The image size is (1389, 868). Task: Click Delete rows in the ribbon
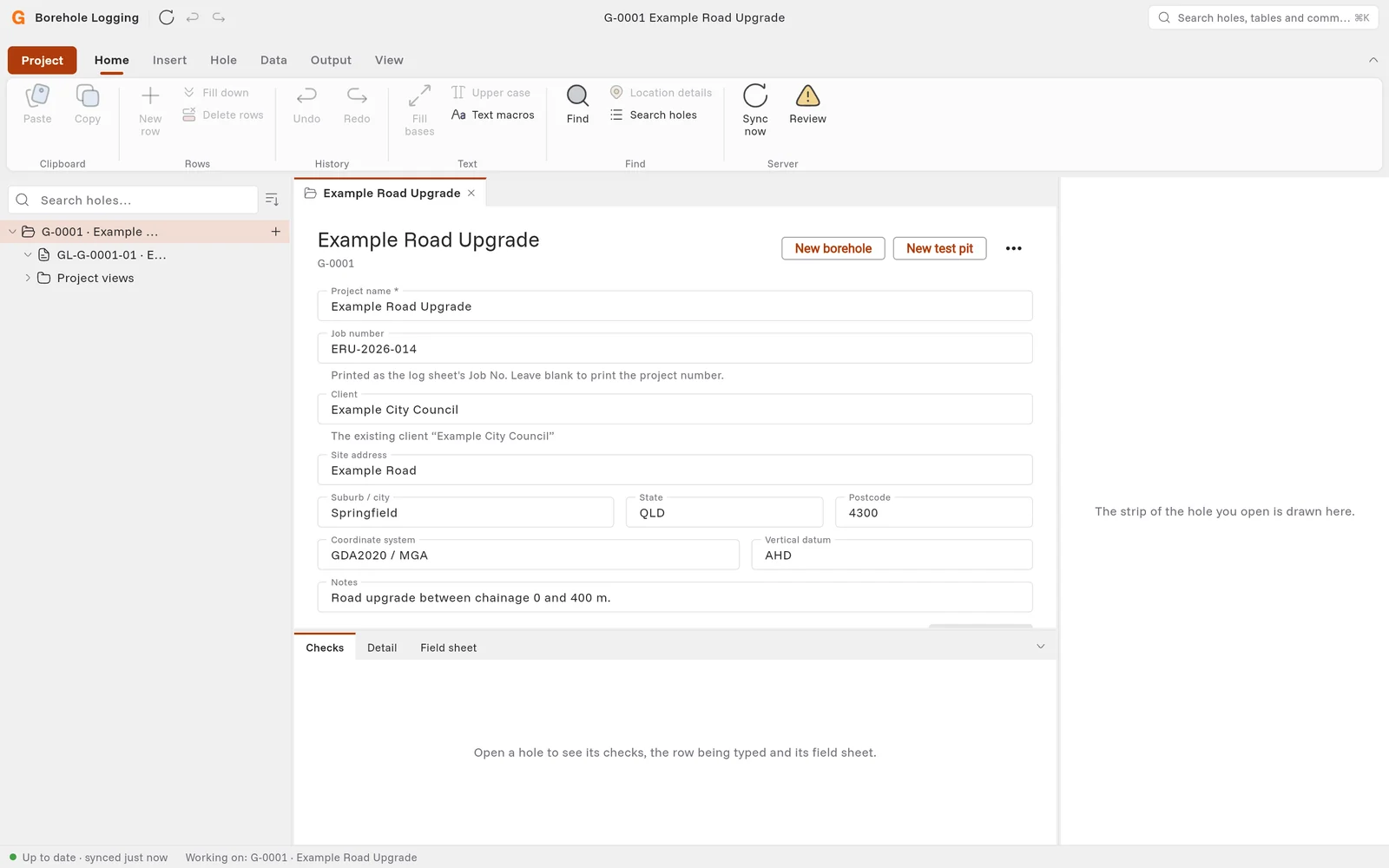coord(223,115)
